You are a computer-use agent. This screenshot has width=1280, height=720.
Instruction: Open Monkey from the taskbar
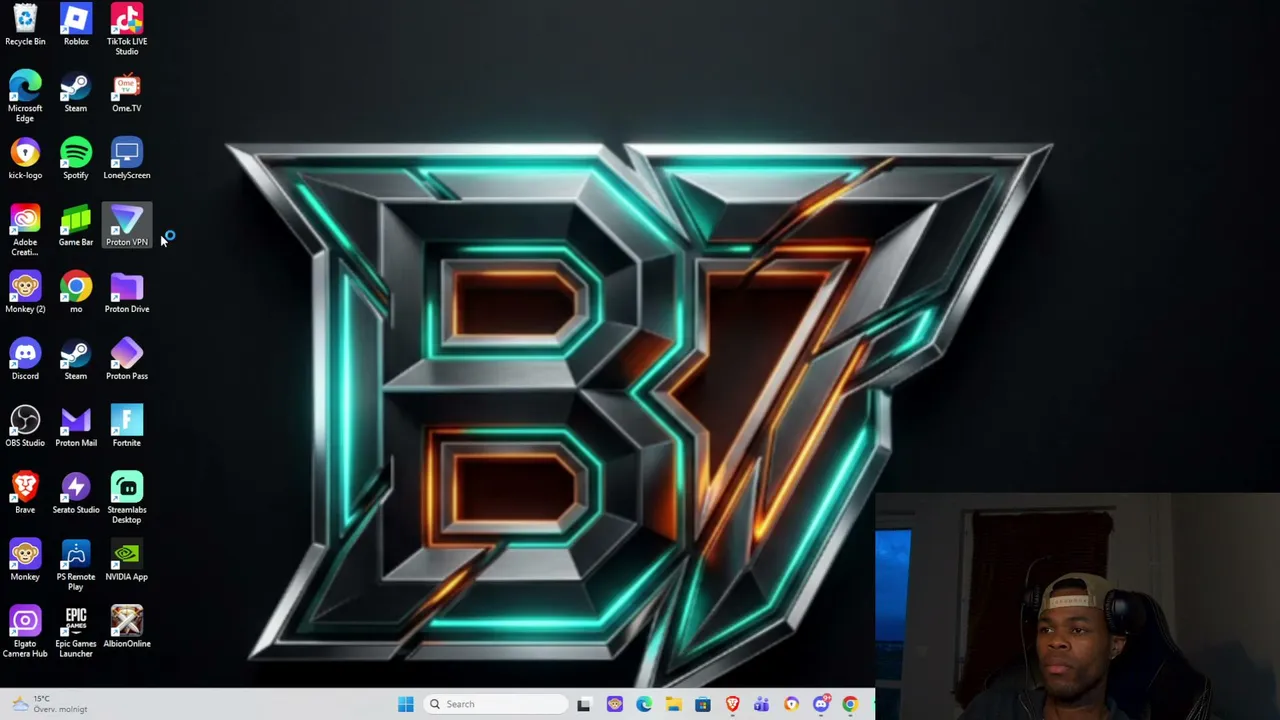[x=614, y=704]
